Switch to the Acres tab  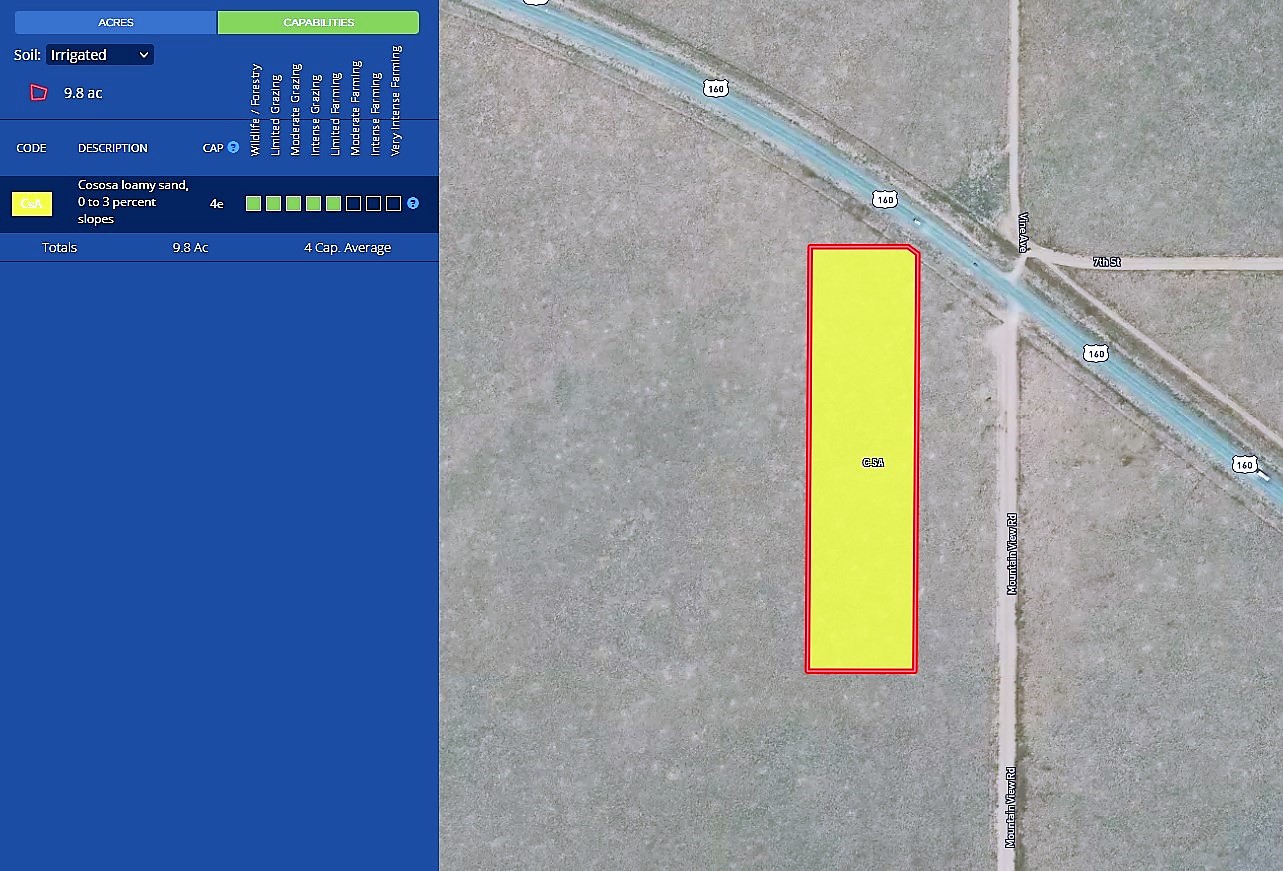[116, 22]
